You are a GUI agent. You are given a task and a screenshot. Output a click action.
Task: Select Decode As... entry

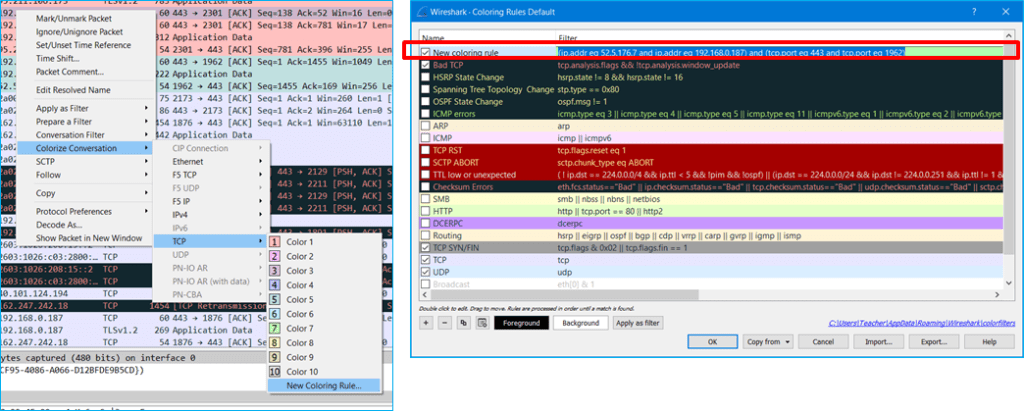point(57,225)
